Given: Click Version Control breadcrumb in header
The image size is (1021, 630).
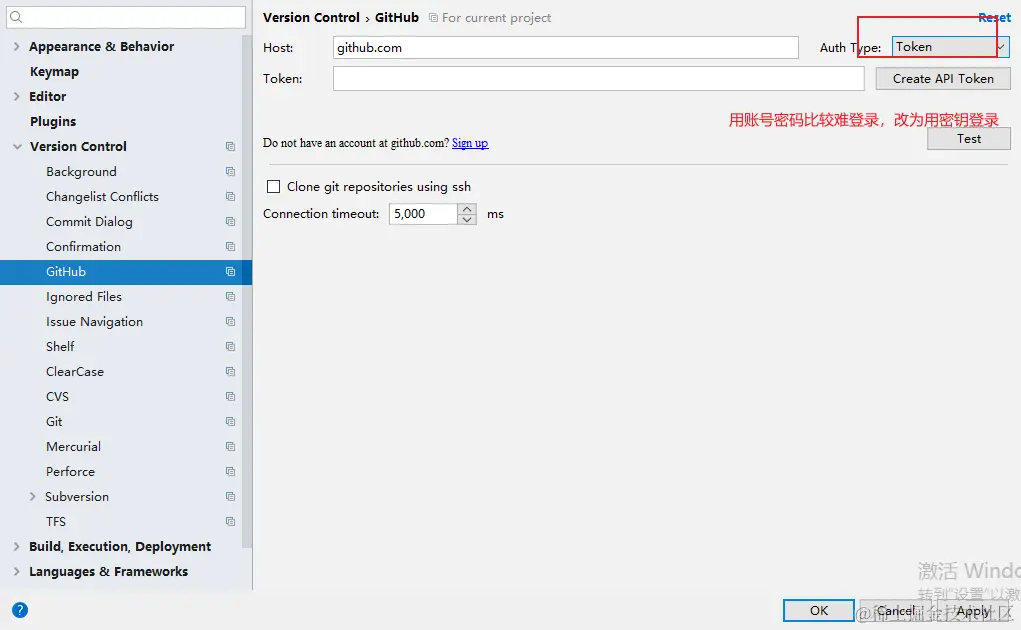Looking at the screenshot, I should tap(311, 18).
